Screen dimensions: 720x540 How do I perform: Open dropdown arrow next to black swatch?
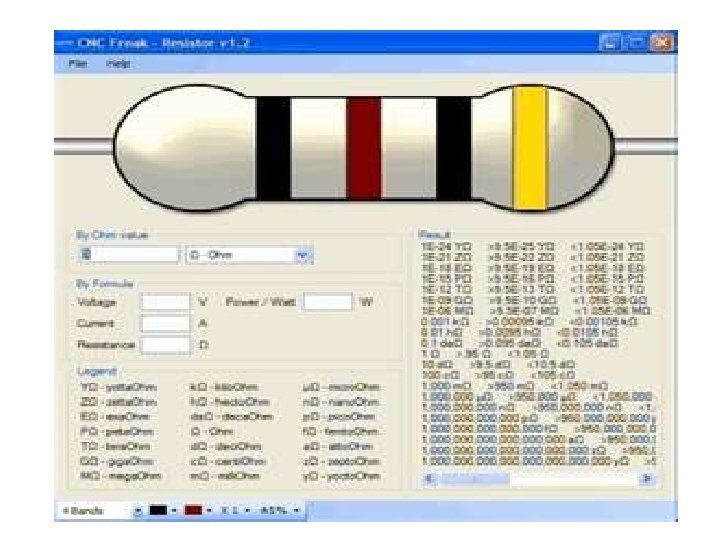(174, 511)
